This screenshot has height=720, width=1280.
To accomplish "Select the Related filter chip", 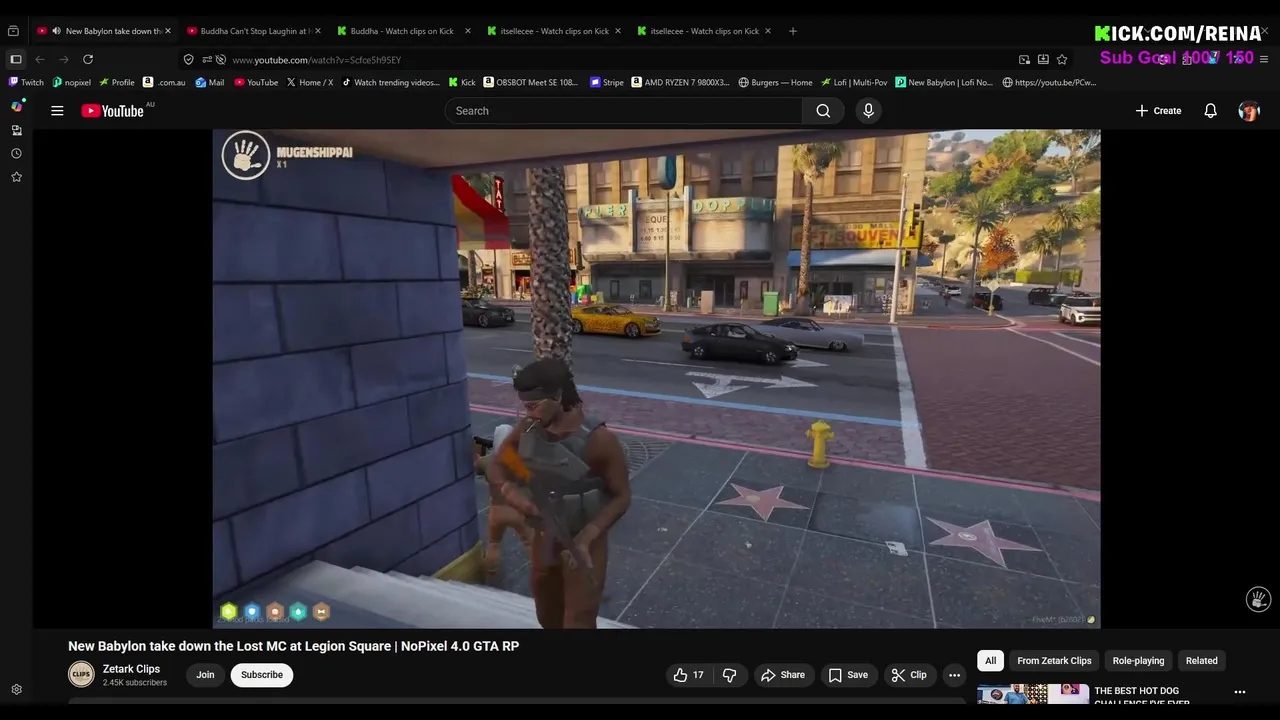I will click(x=1201, y=661).
